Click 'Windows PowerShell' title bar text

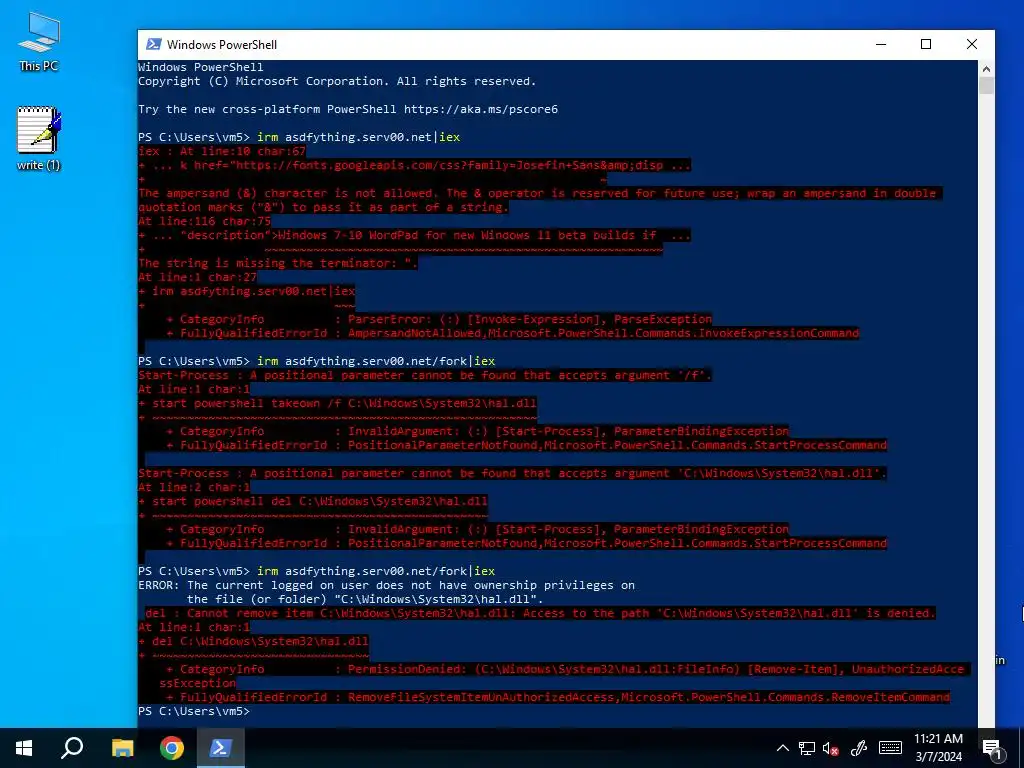[x=222, y=44]
